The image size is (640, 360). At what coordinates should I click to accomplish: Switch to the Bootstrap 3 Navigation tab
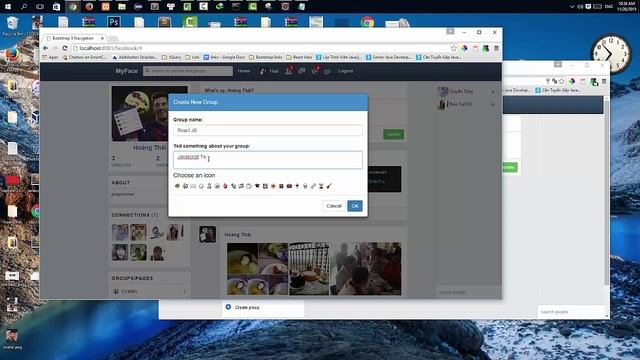(73, 38)
